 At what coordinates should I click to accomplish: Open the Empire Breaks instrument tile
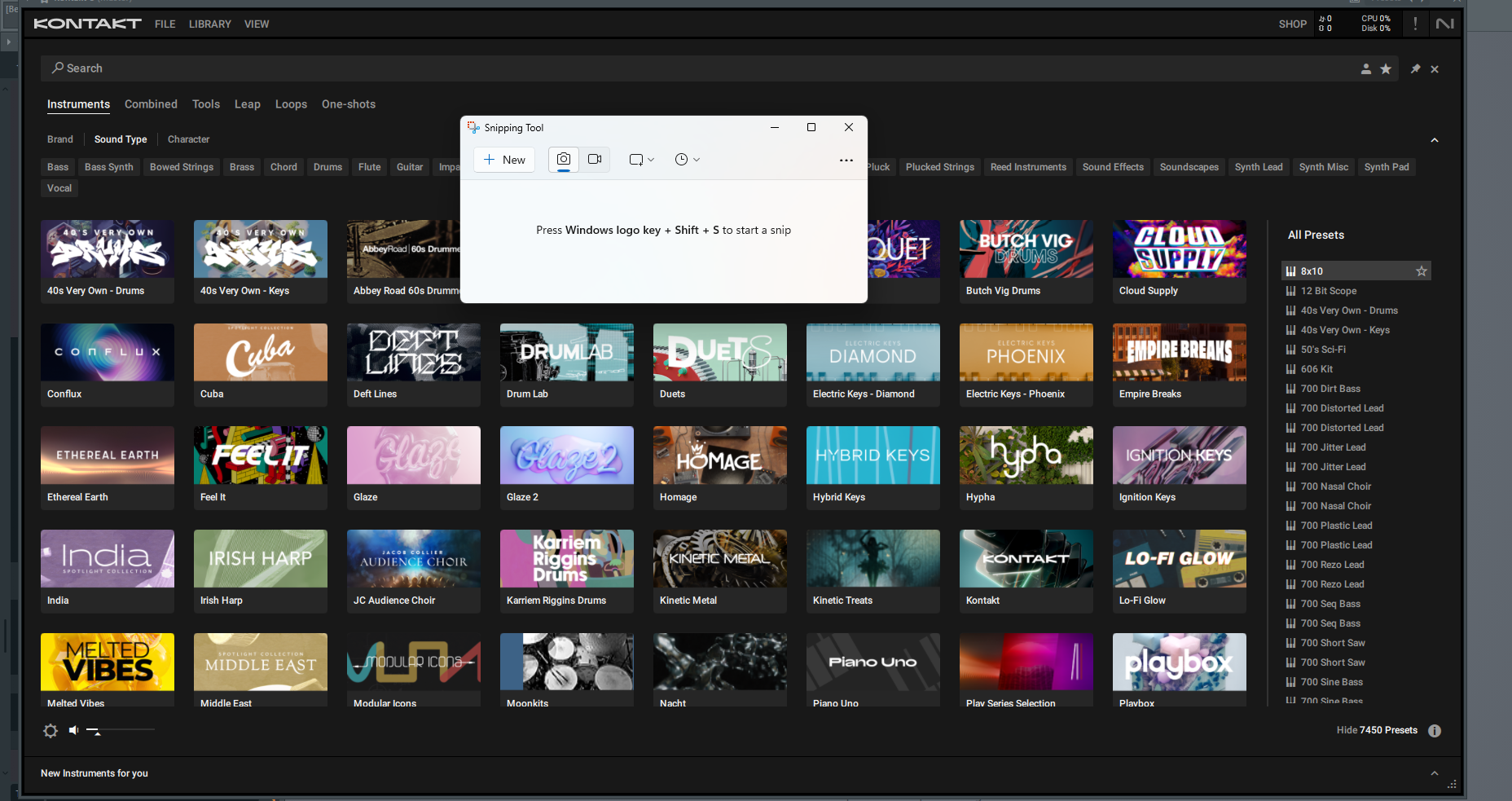click(1180, 365)
